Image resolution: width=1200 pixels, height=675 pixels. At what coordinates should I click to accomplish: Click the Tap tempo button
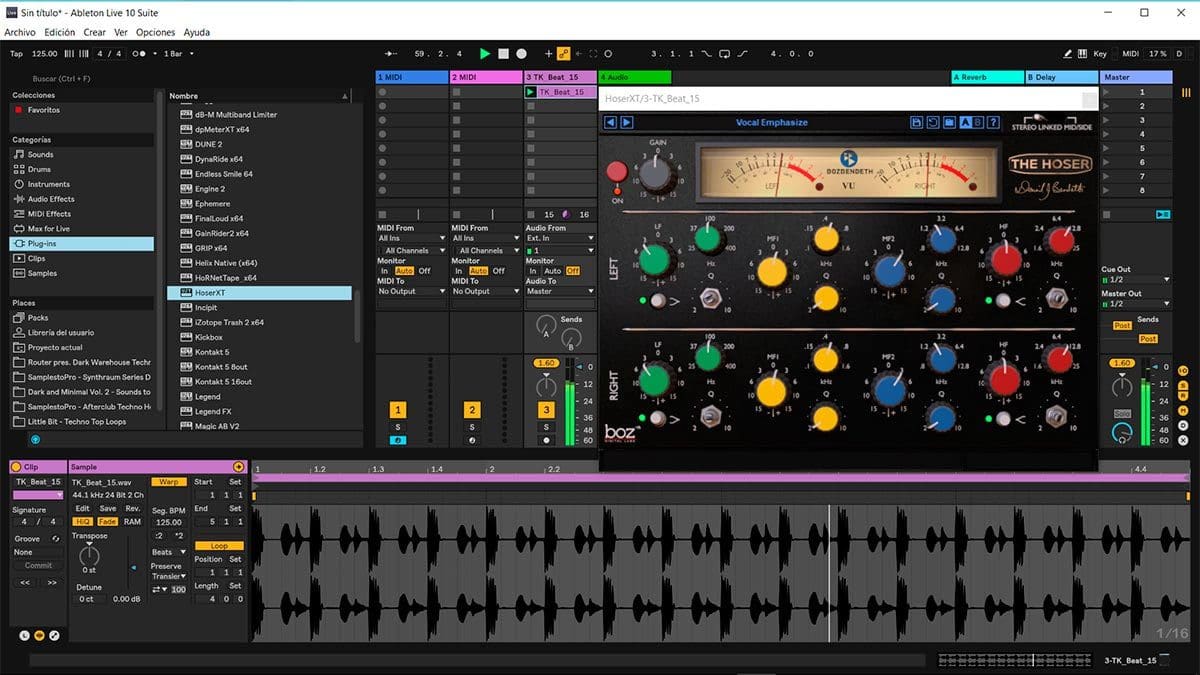point(16,53)
